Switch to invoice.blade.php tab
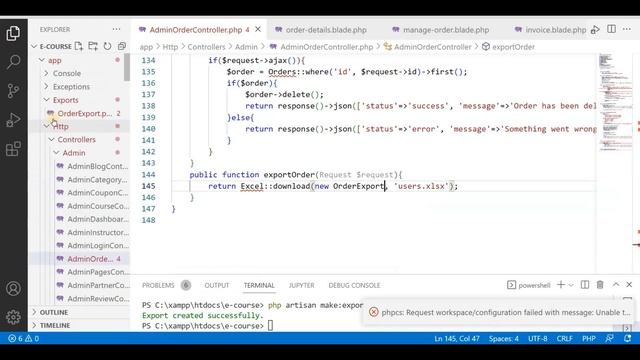The width and height of the screenshot is (640, 360). pyautogui.click(x=550, y=30)
